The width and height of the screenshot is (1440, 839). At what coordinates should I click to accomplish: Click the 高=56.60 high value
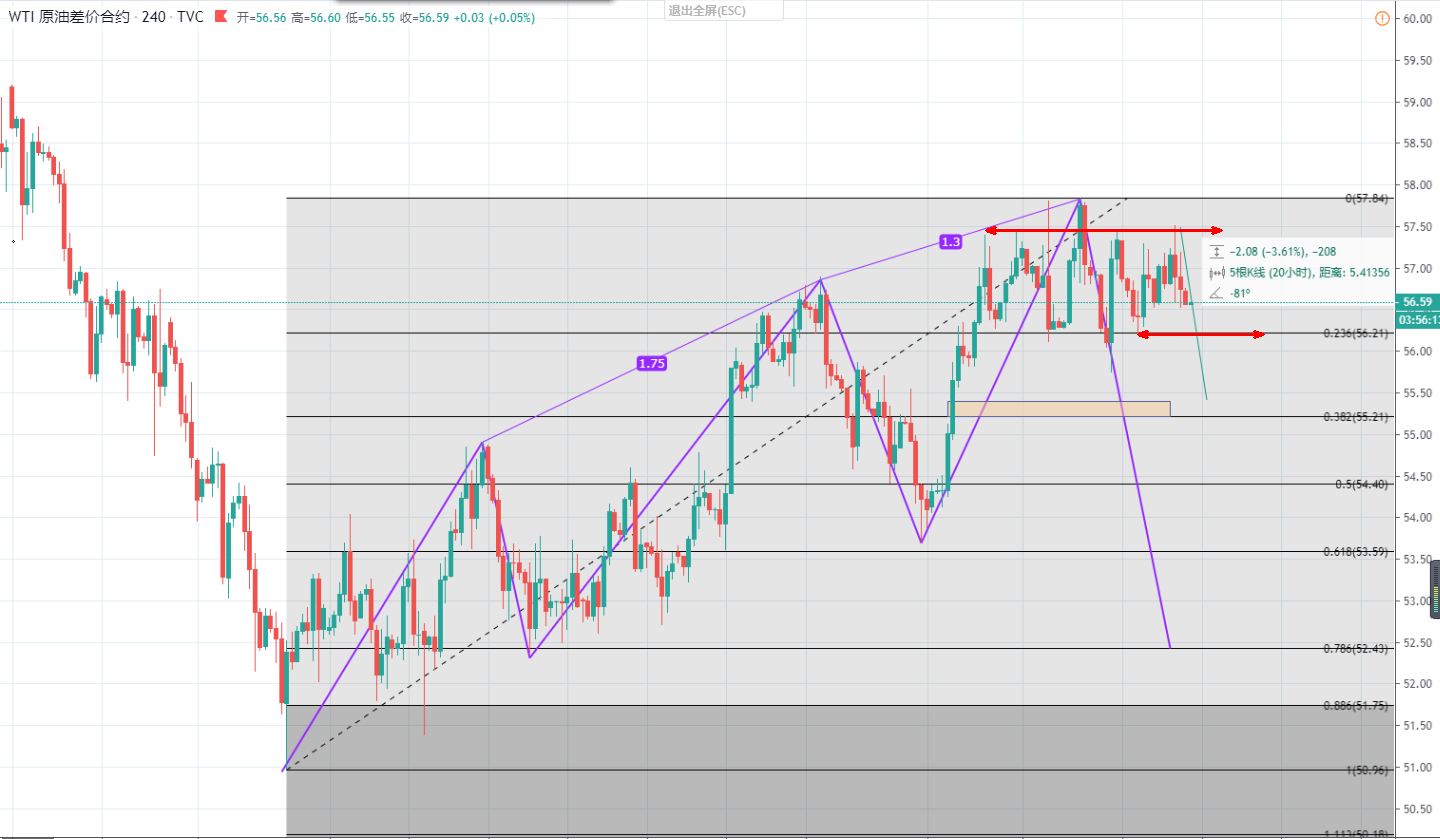click(315, 18)
